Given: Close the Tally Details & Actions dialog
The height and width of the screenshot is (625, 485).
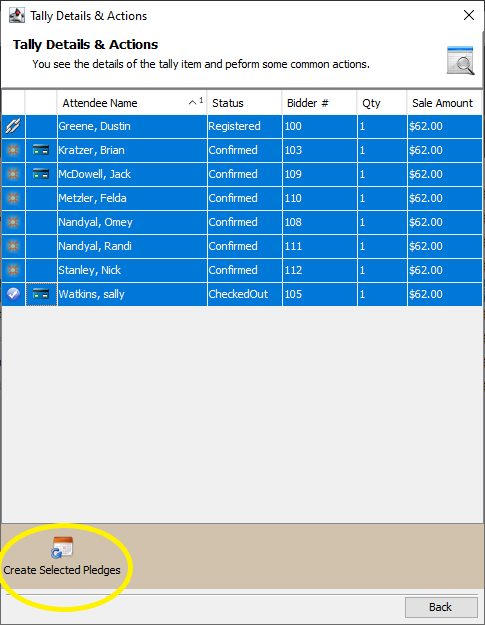Looking at the screenshot, I should coord(469,15).
